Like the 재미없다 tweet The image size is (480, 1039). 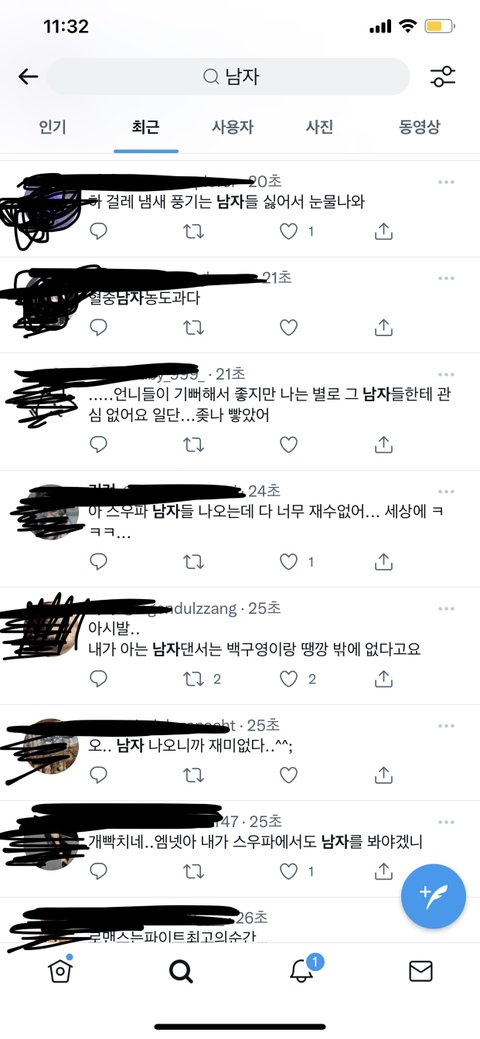point(288,775)
